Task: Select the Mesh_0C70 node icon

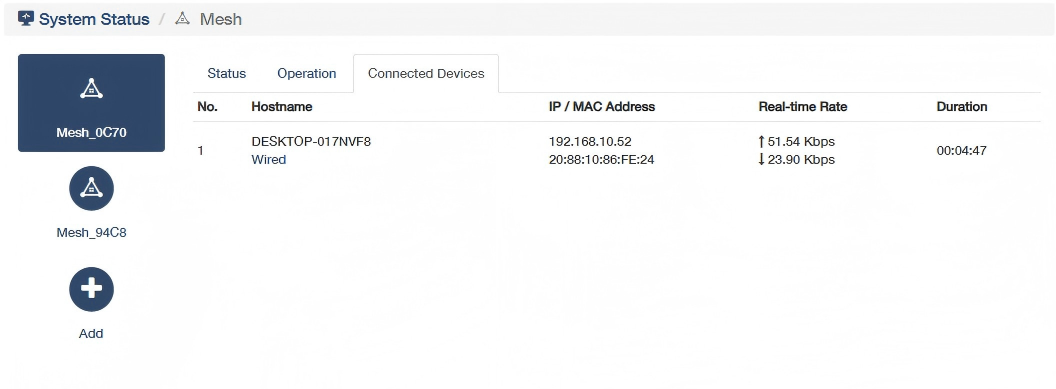Action: (91, 88)
